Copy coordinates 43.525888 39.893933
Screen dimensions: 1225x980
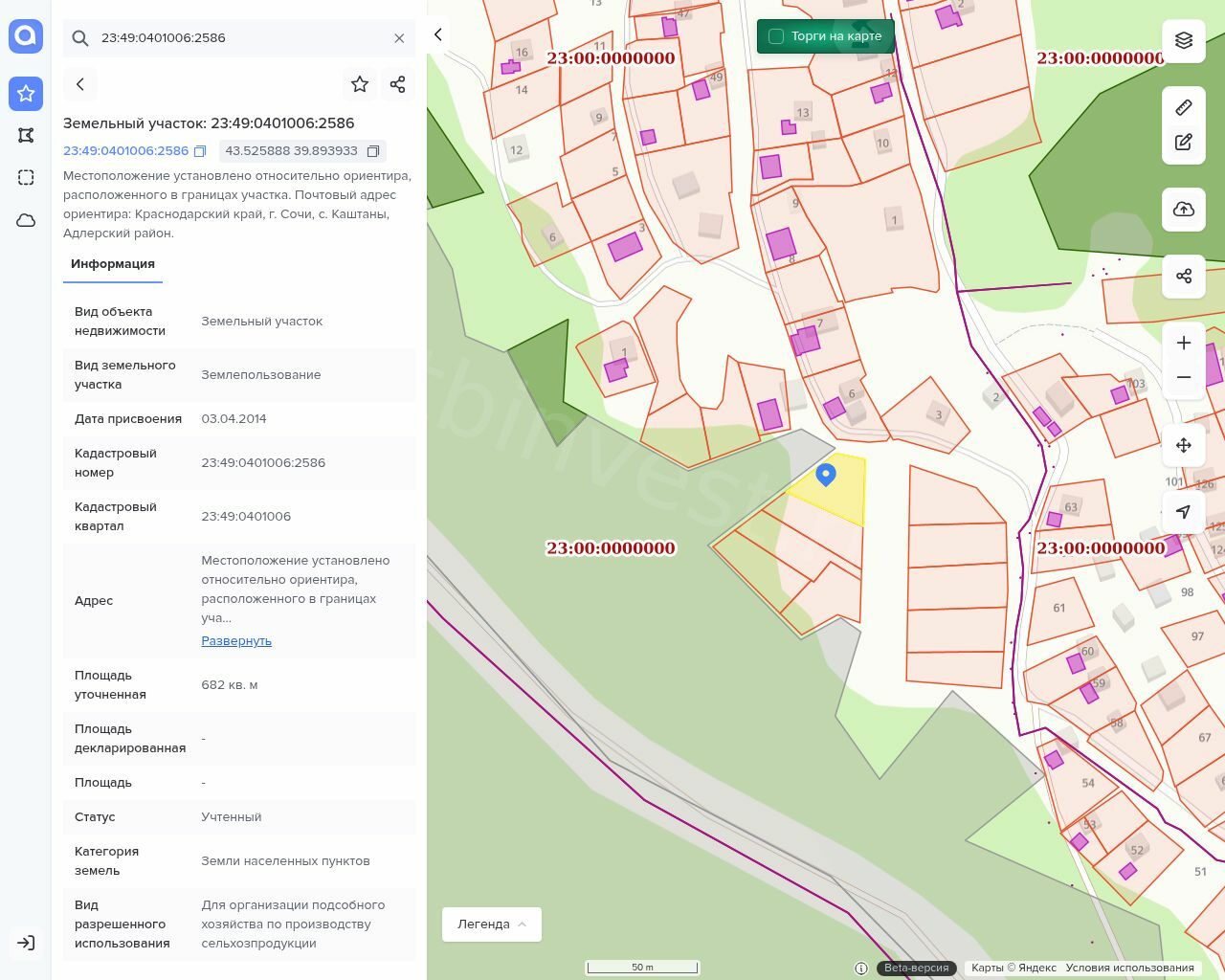coord(373,151)
